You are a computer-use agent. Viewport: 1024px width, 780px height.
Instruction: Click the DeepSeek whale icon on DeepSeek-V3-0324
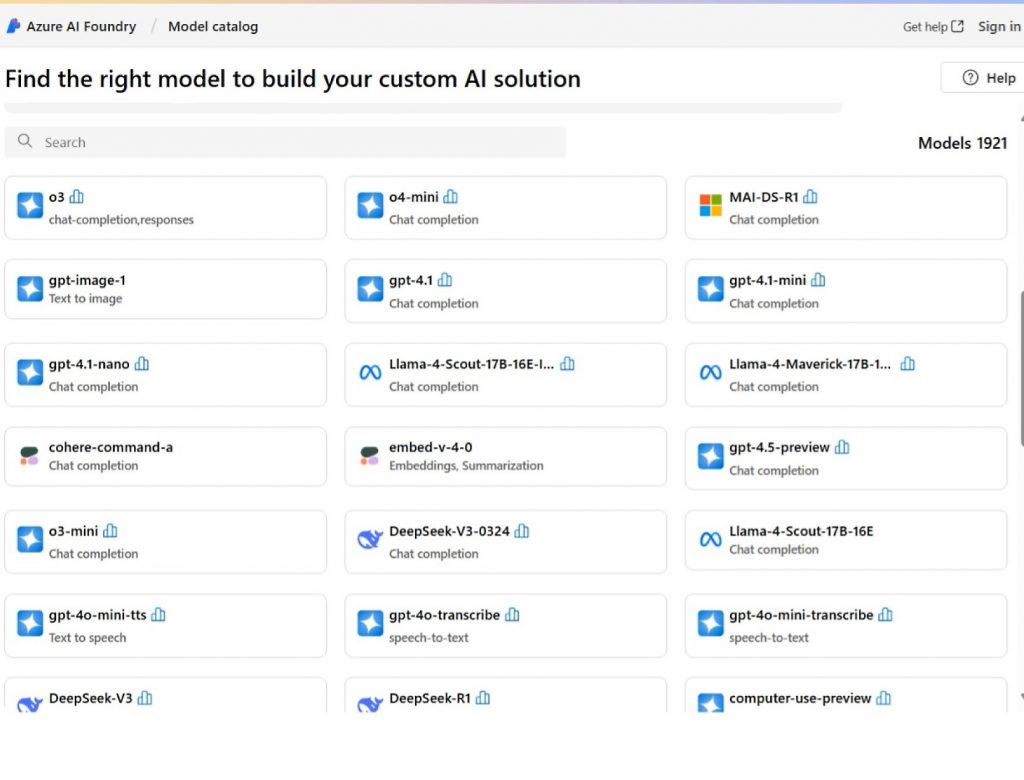coord(370,540)
